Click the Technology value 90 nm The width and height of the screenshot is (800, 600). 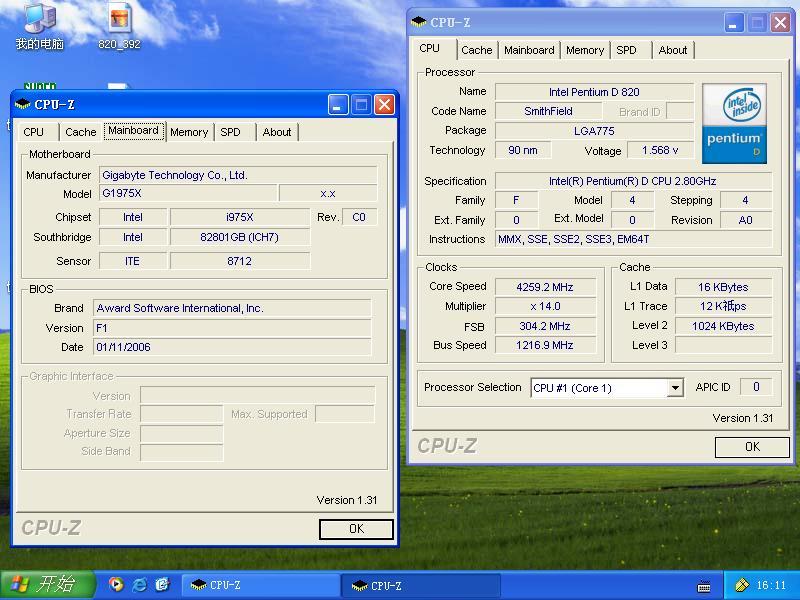(x=523, y=151)
